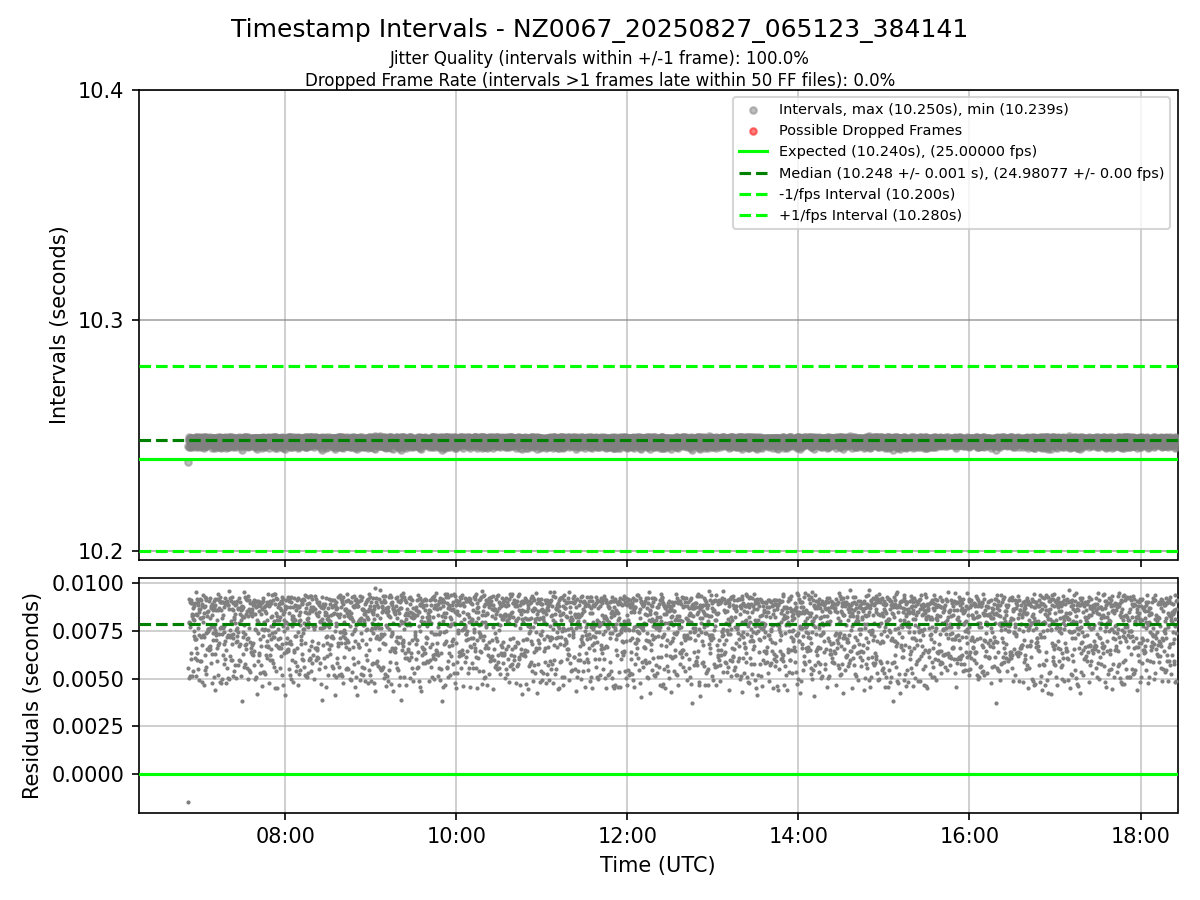Click legend entry "Expected (10.240s), (25.00000 fps)"
Screen dimensions: 1200x900
[908, 151]
